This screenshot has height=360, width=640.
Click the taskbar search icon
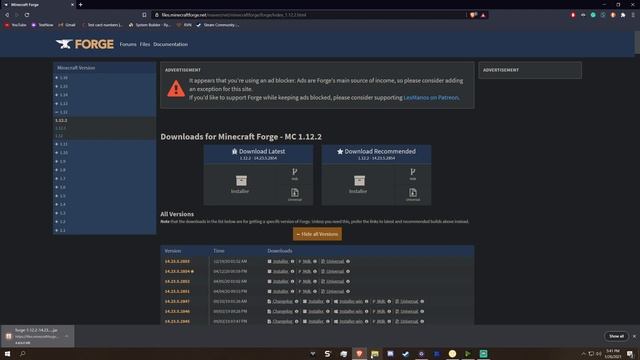22,353
